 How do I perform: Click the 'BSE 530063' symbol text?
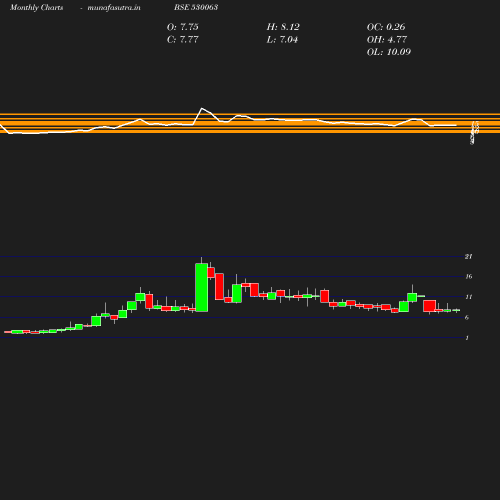(x=196, y=7)
